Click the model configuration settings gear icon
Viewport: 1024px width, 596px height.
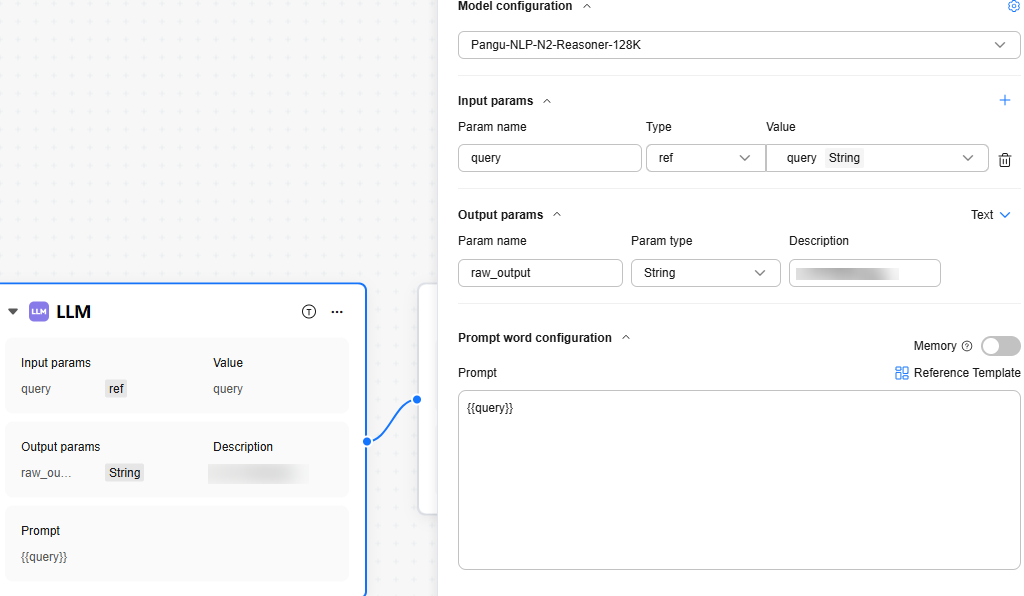click(x=1013, y=6)
